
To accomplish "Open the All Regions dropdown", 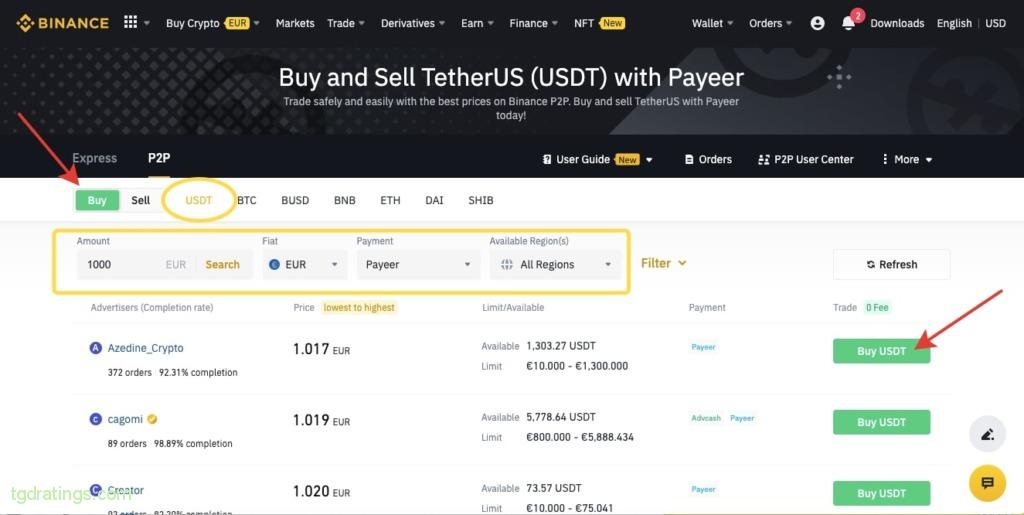I will [555, 264].
